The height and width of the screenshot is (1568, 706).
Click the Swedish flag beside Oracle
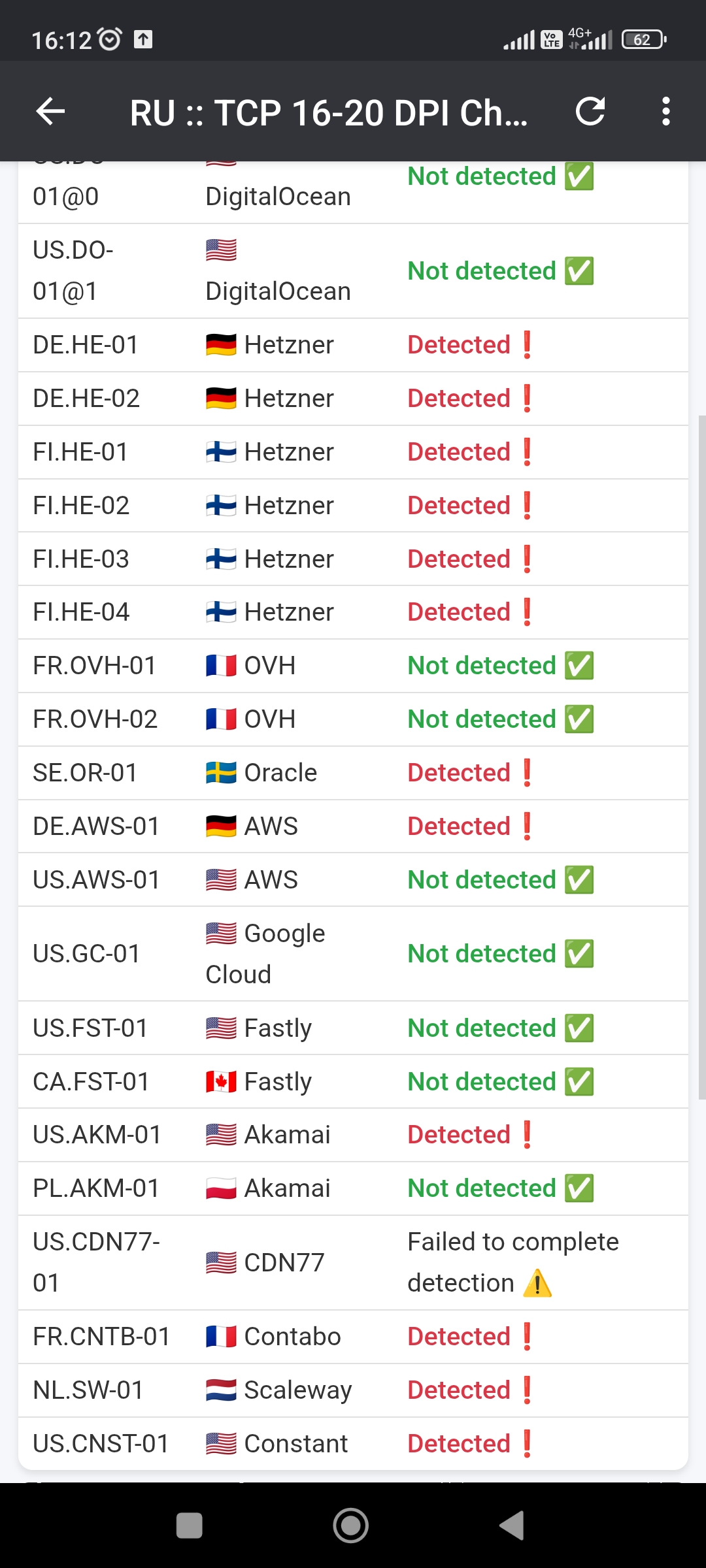click(221, 773)
